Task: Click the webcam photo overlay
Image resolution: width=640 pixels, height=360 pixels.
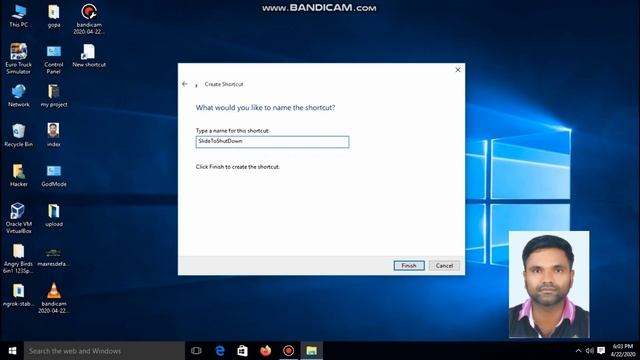Action: coord(549,284)
